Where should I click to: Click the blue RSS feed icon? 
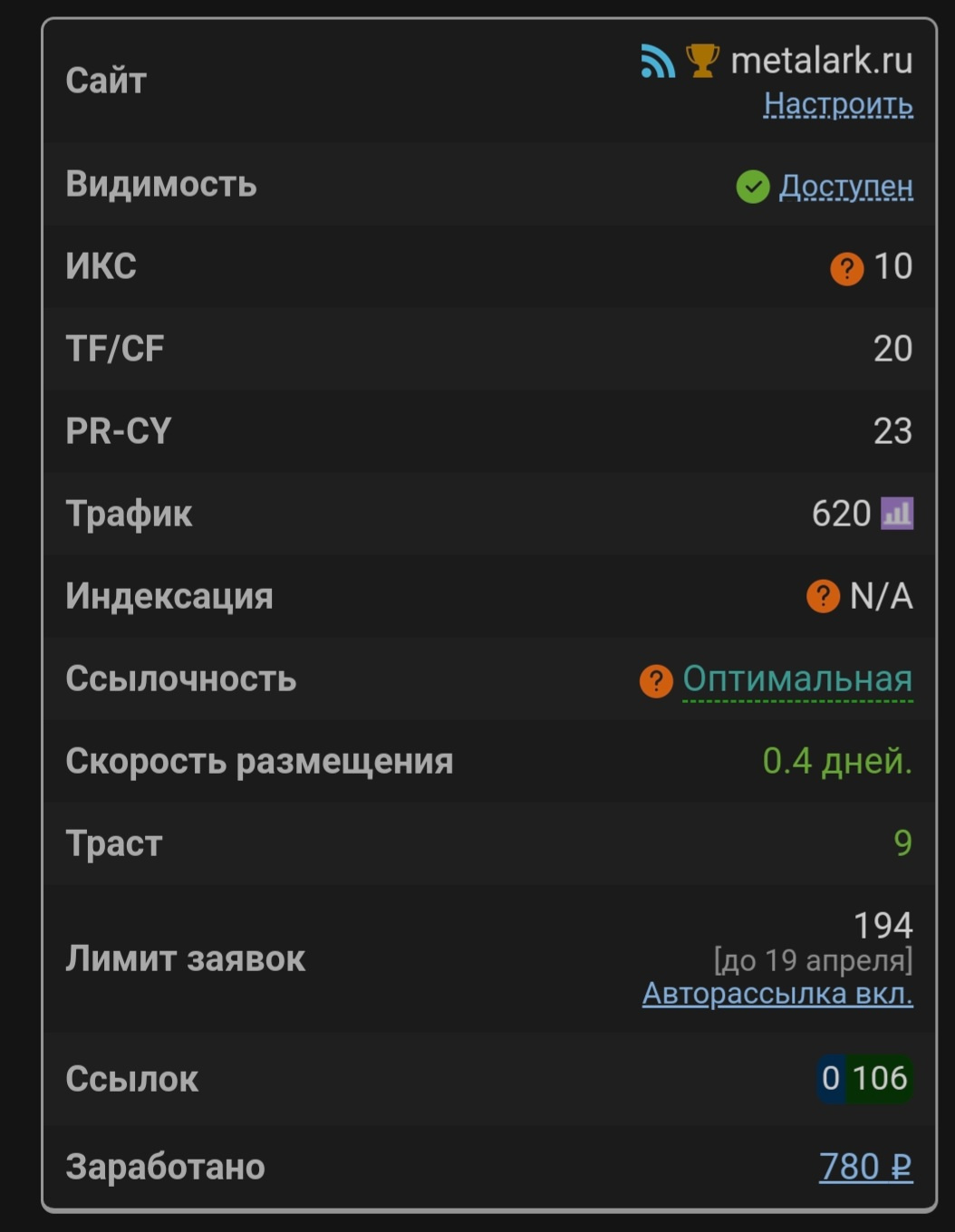pyautogui.click(x=658, y=61)
